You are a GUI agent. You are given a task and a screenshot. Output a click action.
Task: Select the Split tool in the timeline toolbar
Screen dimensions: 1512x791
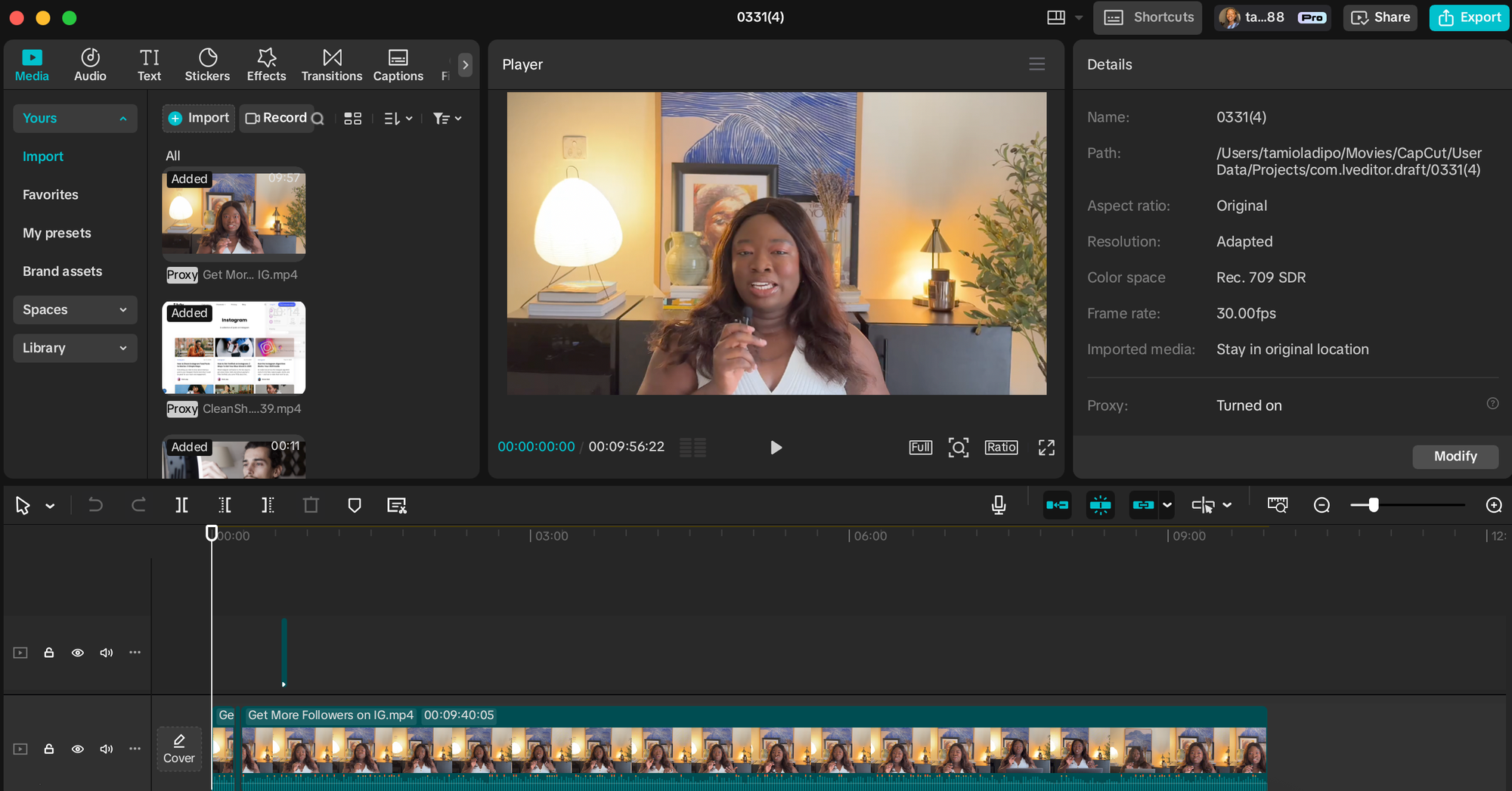(182, 505)
